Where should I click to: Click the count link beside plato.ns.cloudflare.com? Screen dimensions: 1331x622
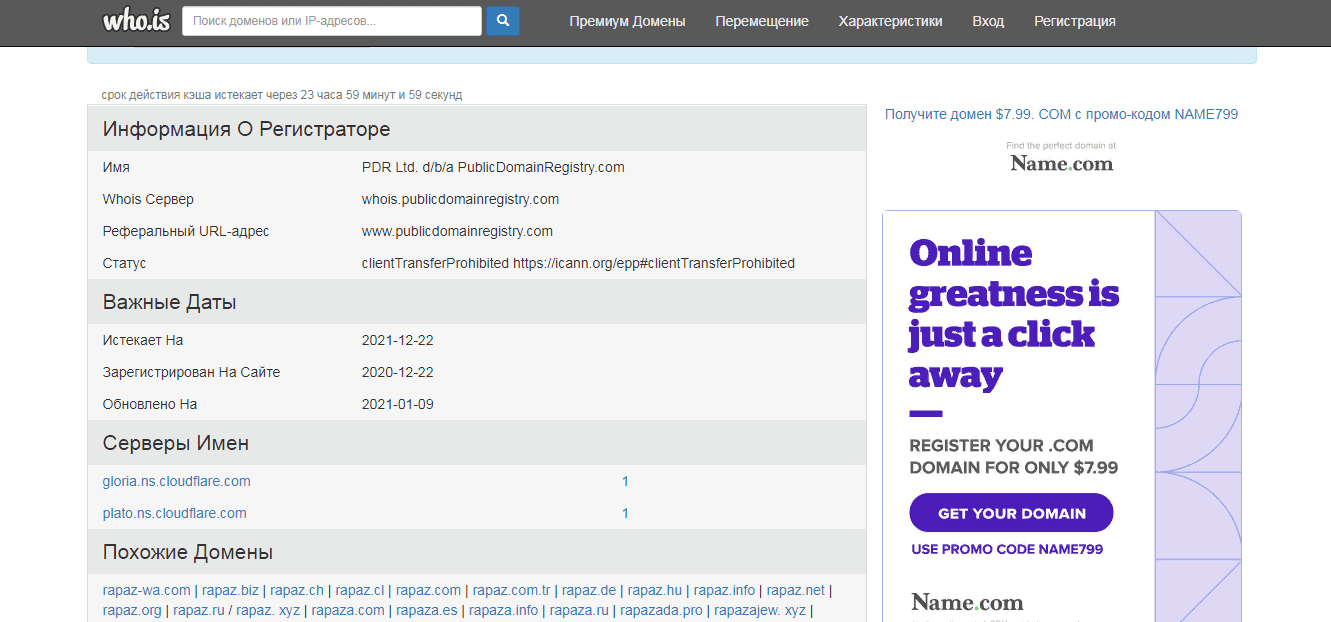click(625, 513)
